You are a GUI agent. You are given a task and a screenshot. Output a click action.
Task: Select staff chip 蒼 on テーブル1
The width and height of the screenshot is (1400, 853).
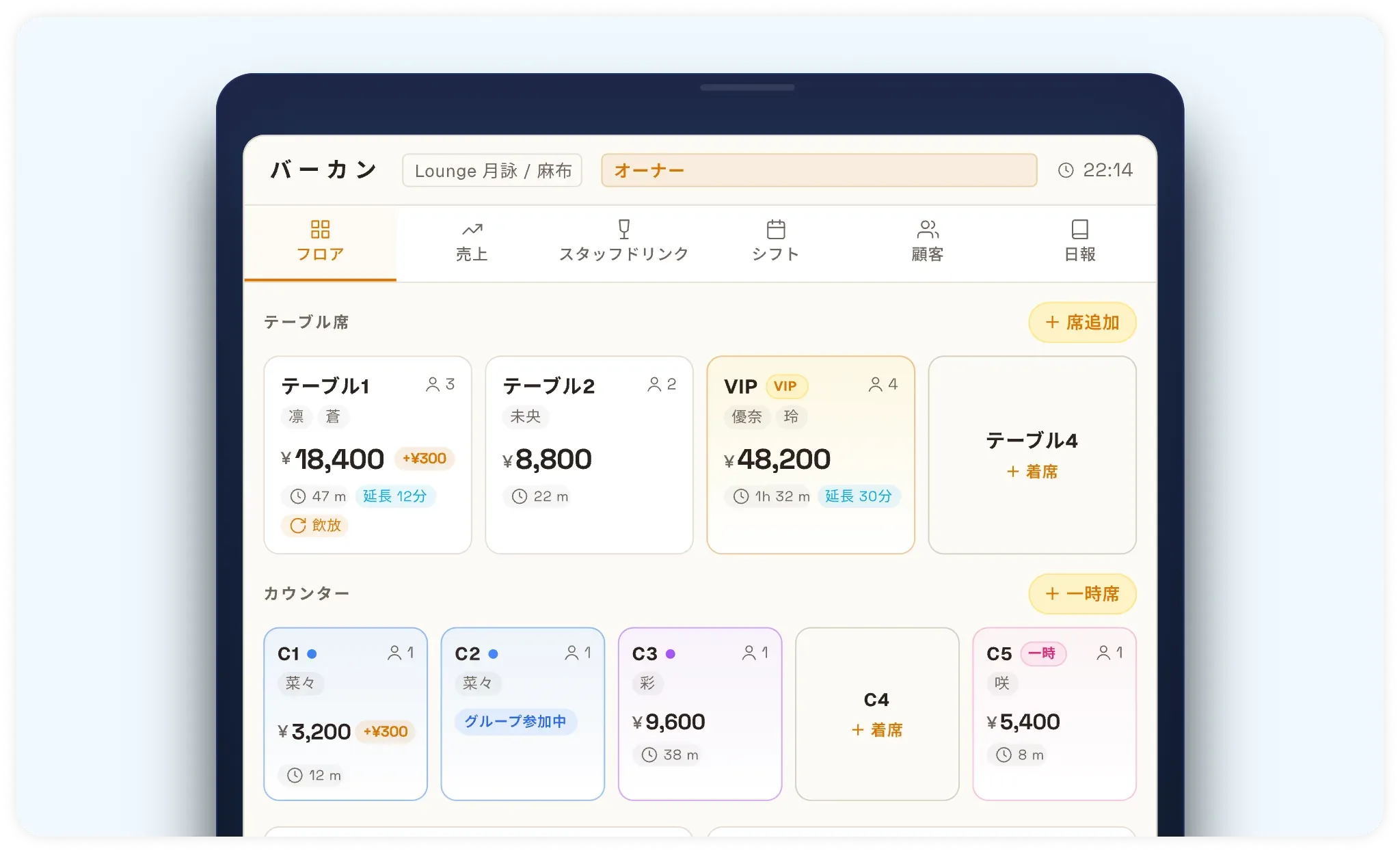click(x=333, y=416)
